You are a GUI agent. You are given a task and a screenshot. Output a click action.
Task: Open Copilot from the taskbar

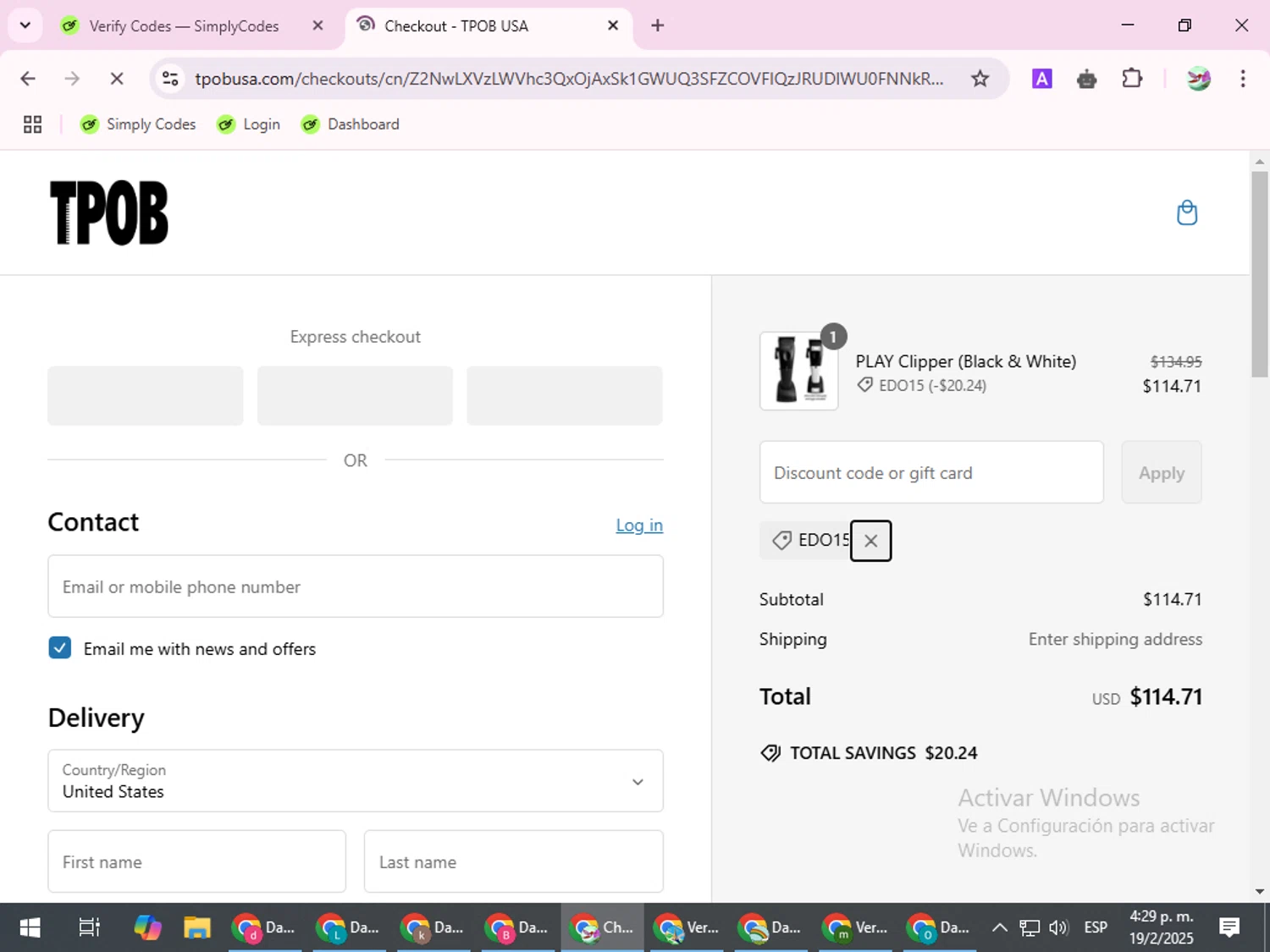pyautogui.click(x=147, y=927)
